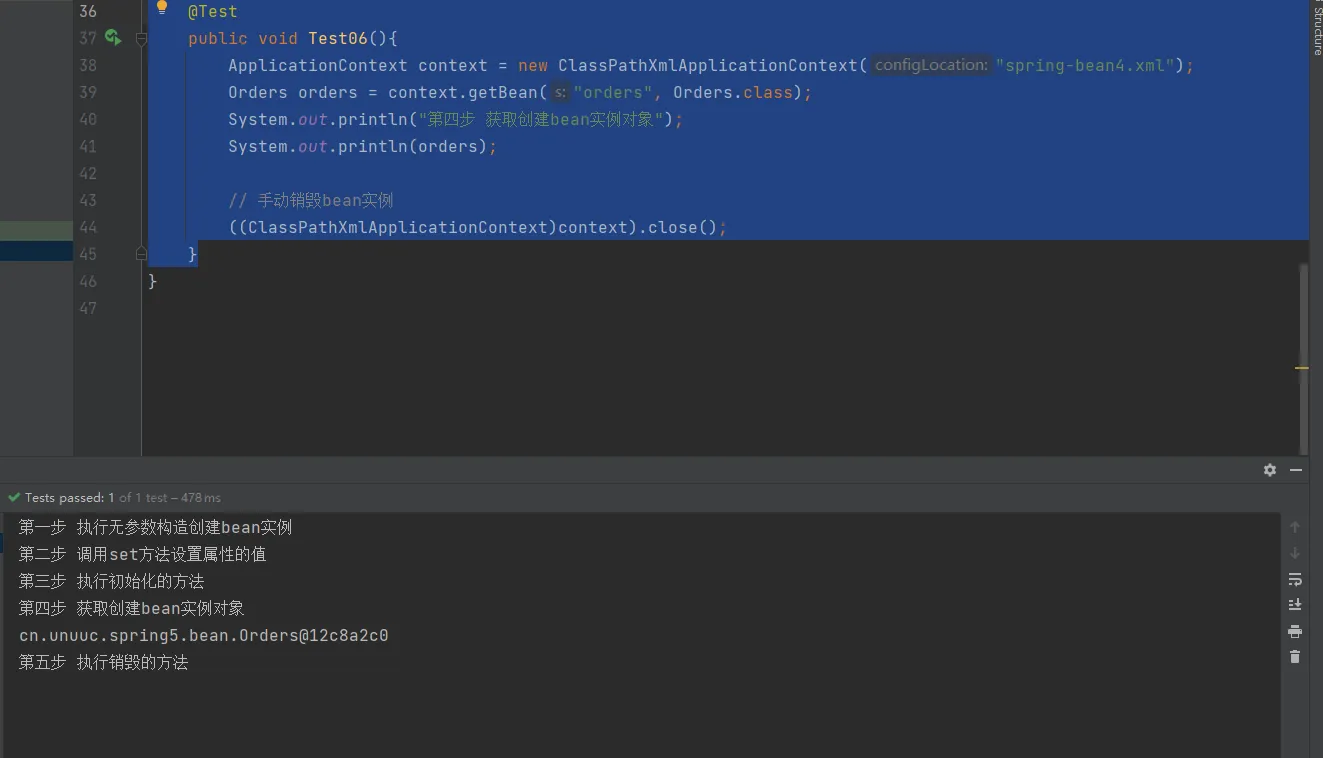
Task: Collapse Test06 method with fold marker on line 37
Action: click(x=141, y=38)
